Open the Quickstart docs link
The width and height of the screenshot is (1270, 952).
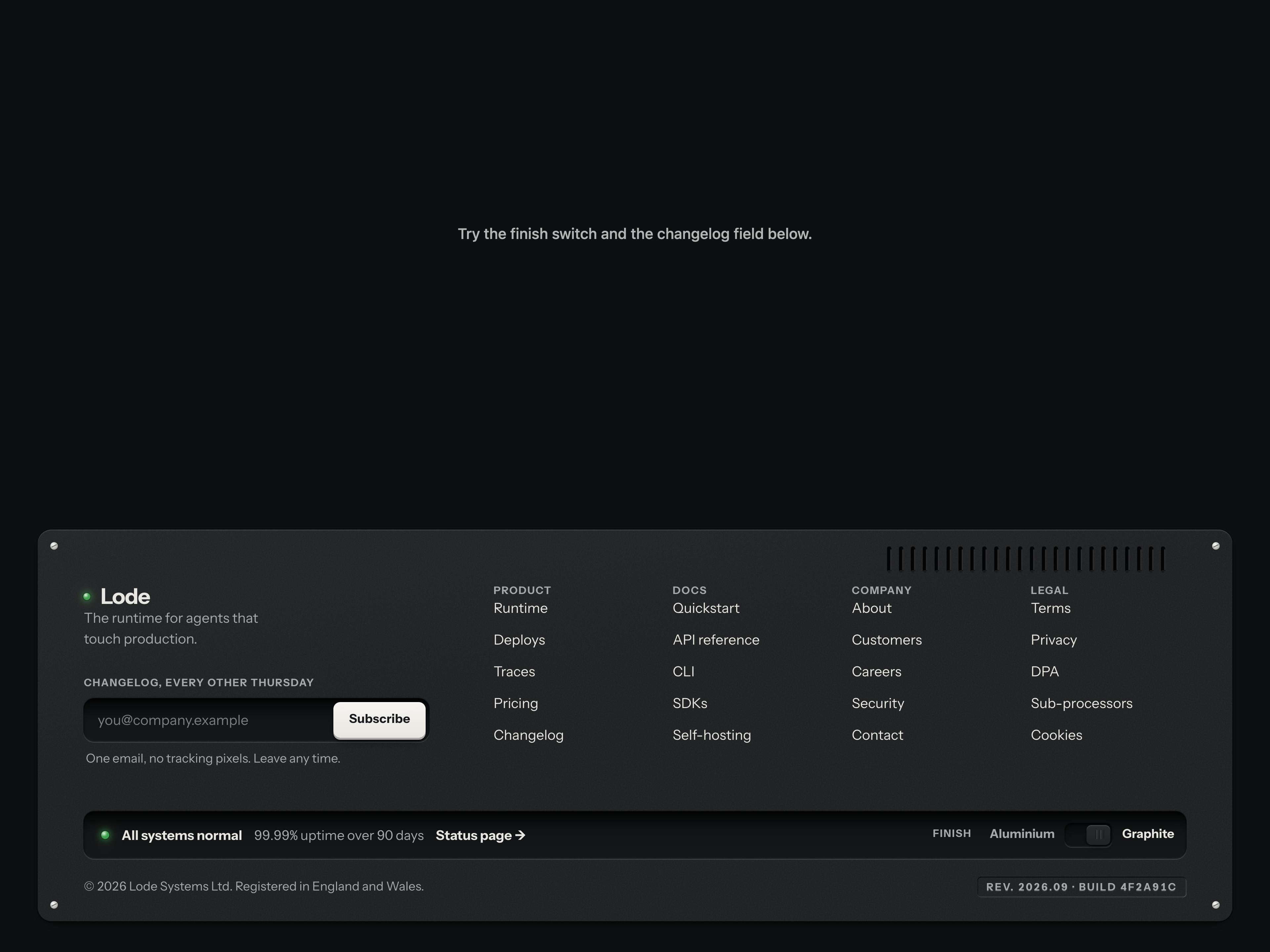(x=706, y=608)
